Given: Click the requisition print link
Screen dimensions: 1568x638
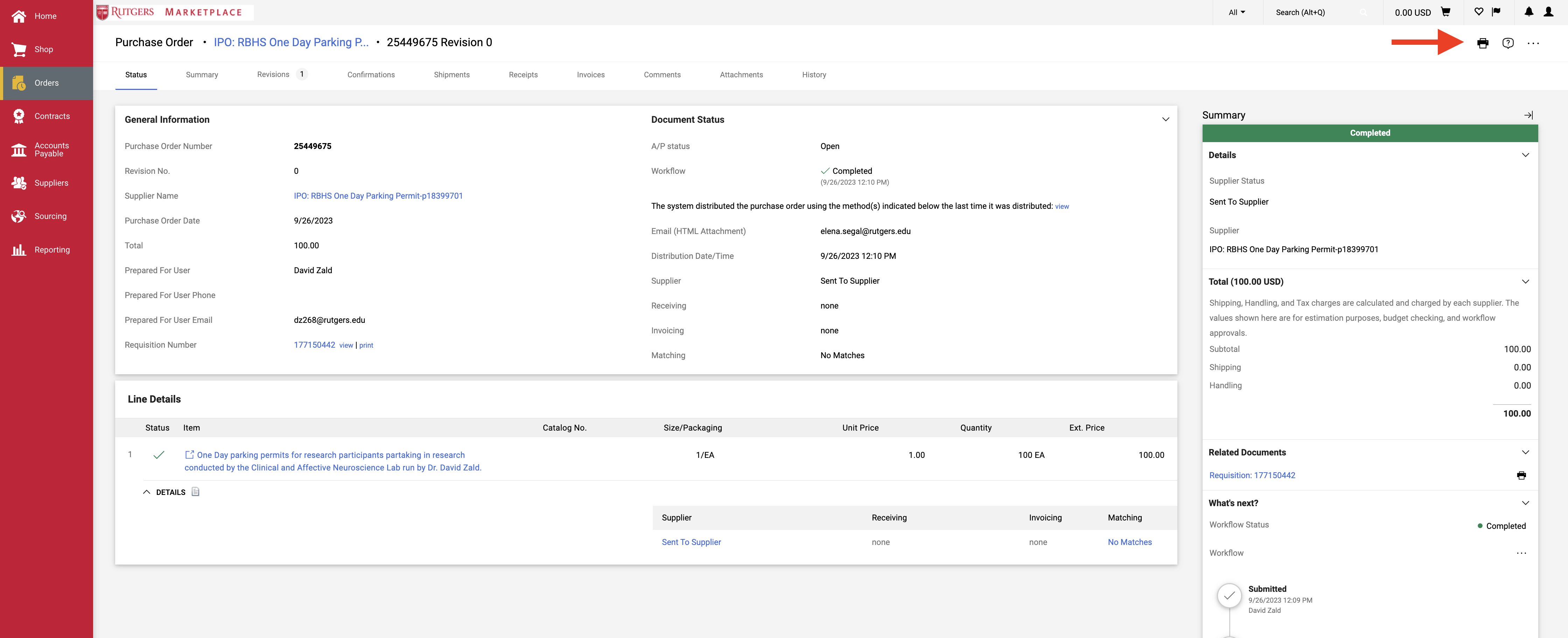Looking at the screenshot, I should pyautogui.click(x=366, y=346).
